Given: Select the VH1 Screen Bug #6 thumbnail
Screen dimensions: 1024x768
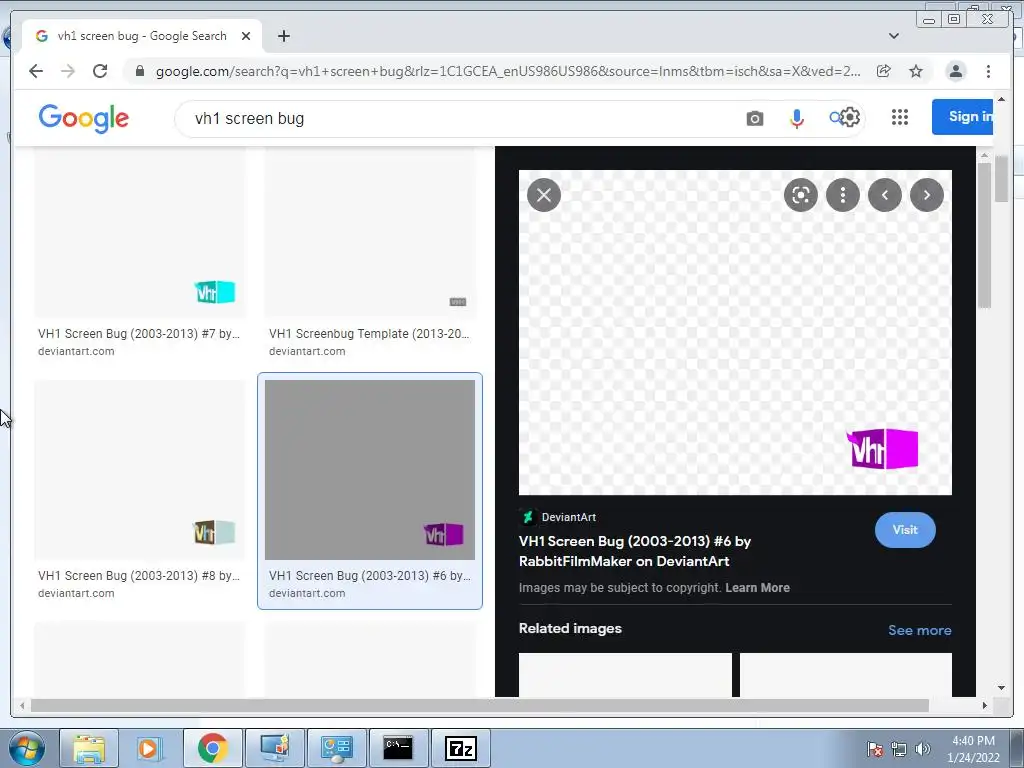Looking at the screenshot, I should (x=370, y=470).
